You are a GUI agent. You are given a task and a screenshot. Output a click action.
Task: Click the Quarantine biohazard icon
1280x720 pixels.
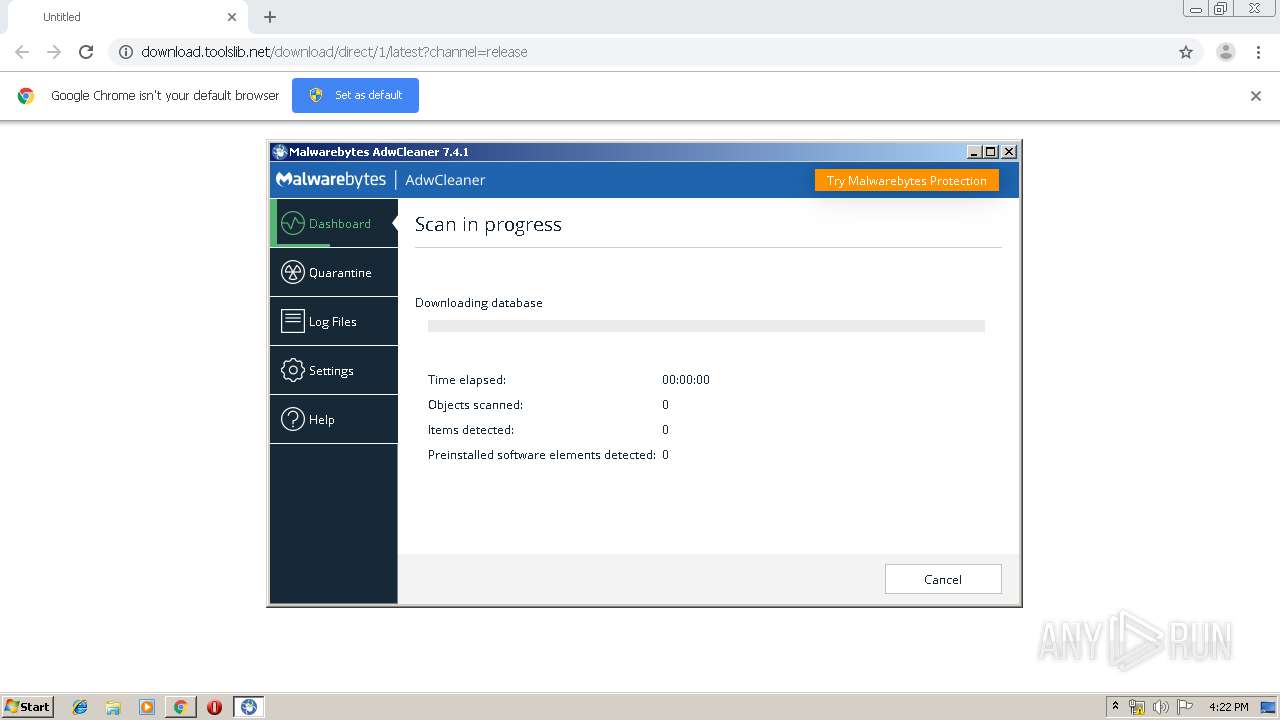293,272
